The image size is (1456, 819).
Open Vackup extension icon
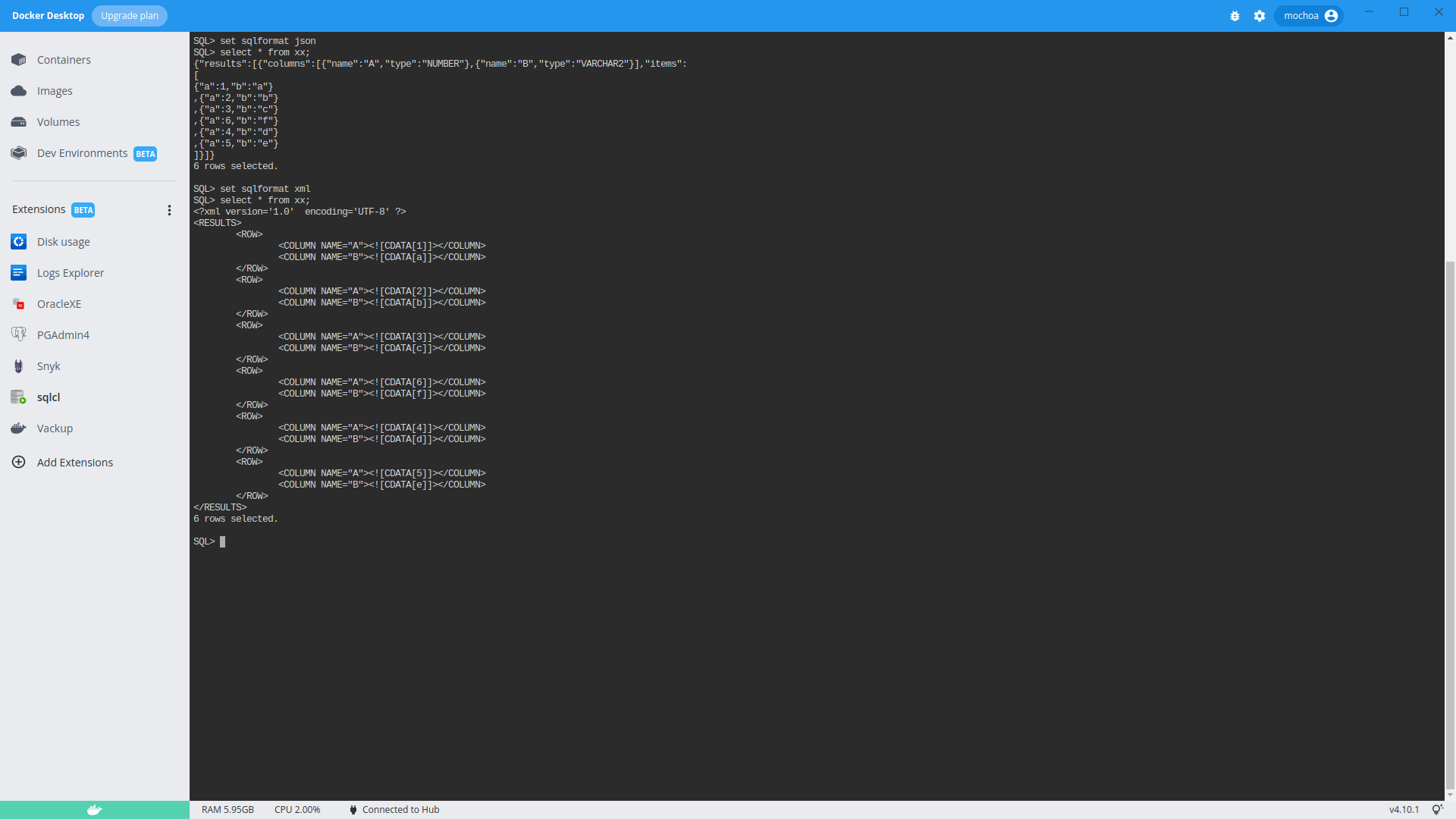[x=19, y=428]
